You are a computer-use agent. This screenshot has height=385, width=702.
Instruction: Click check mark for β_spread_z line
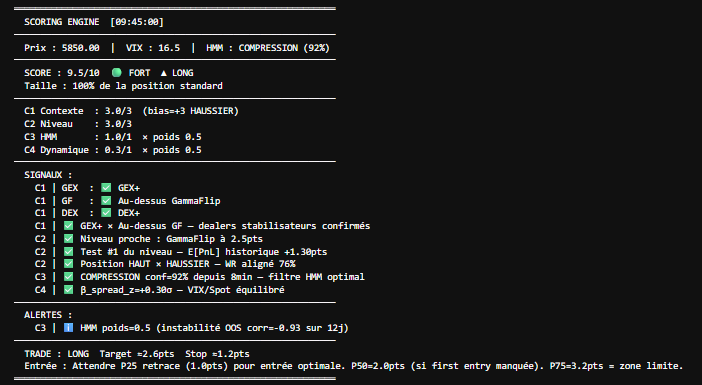click(x=68, y=290)
